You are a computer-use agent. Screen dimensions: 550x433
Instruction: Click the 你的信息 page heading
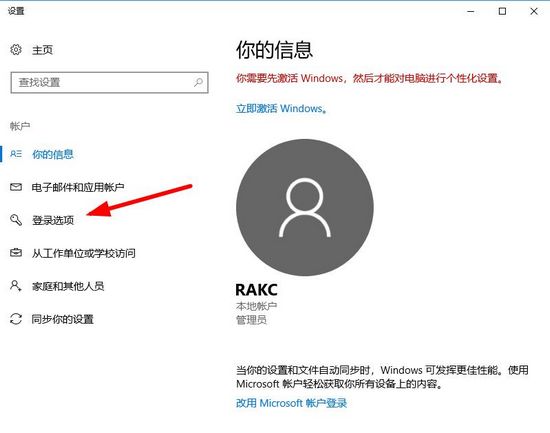coord(274,50)
